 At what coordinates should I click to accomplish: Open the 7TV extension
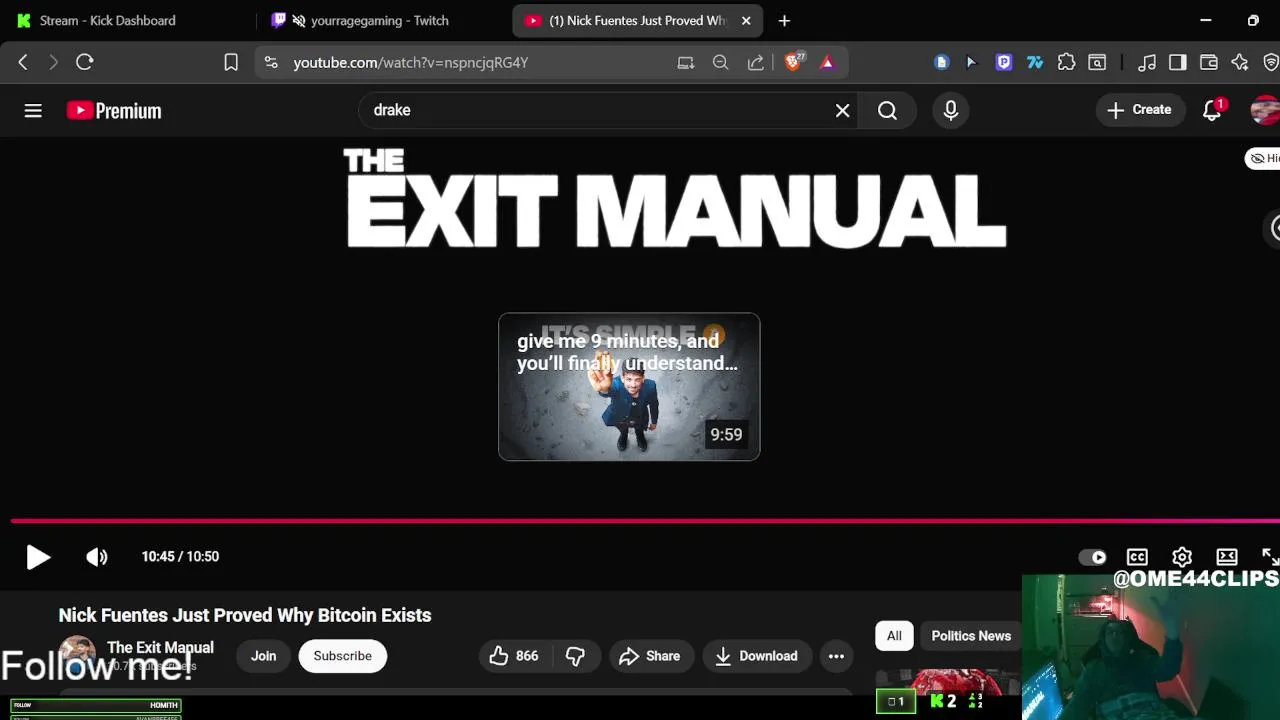(1035, 62)
